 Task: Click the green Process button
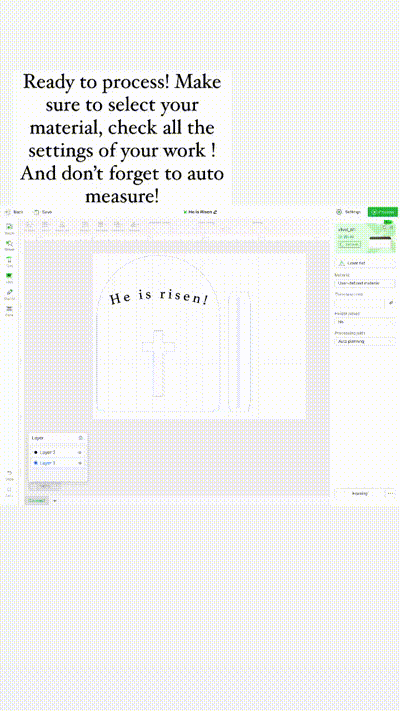point(382,212)
